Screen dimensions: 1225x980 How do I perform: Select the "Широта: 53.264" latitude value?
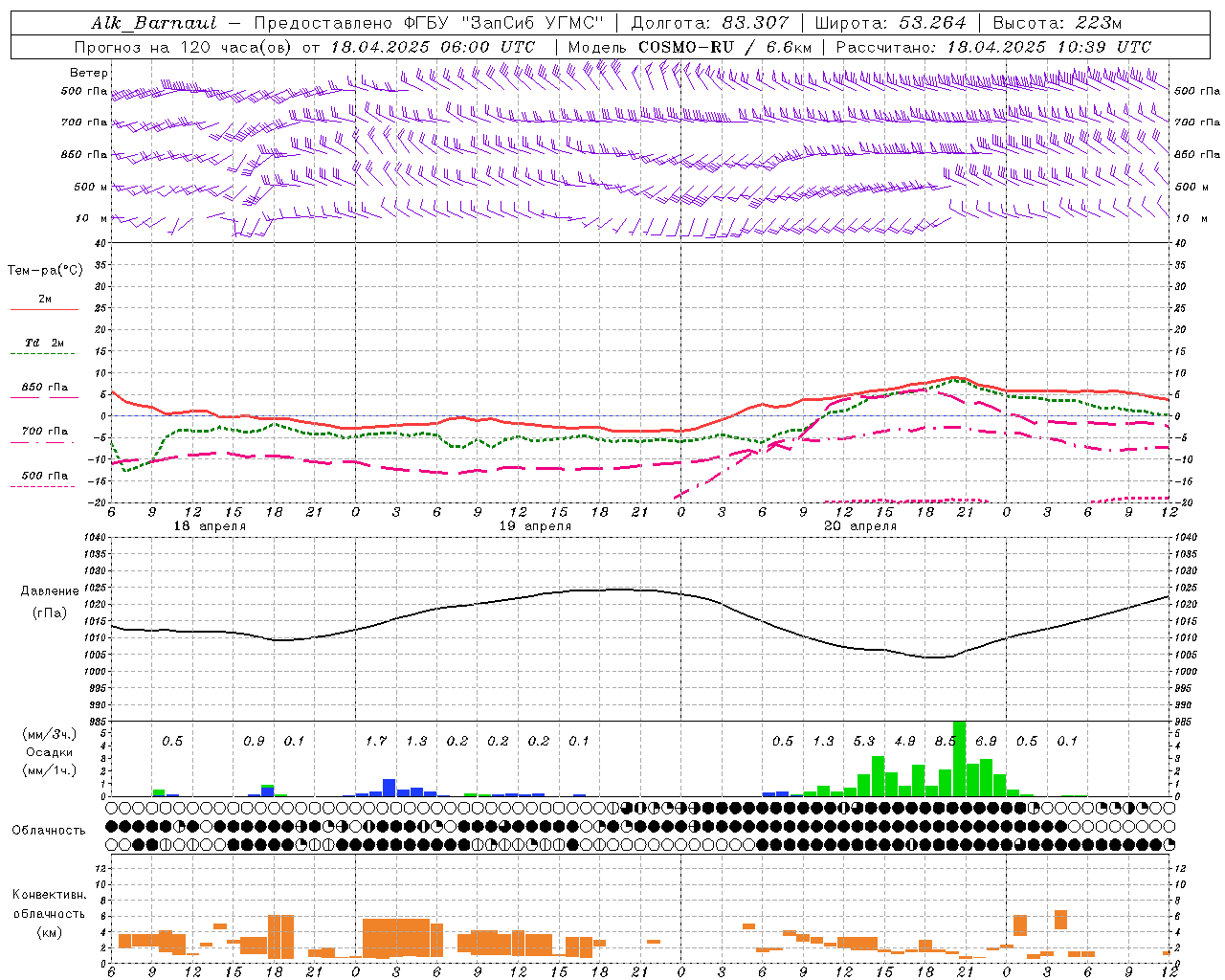pyautogui.click(x=891, y=23)
